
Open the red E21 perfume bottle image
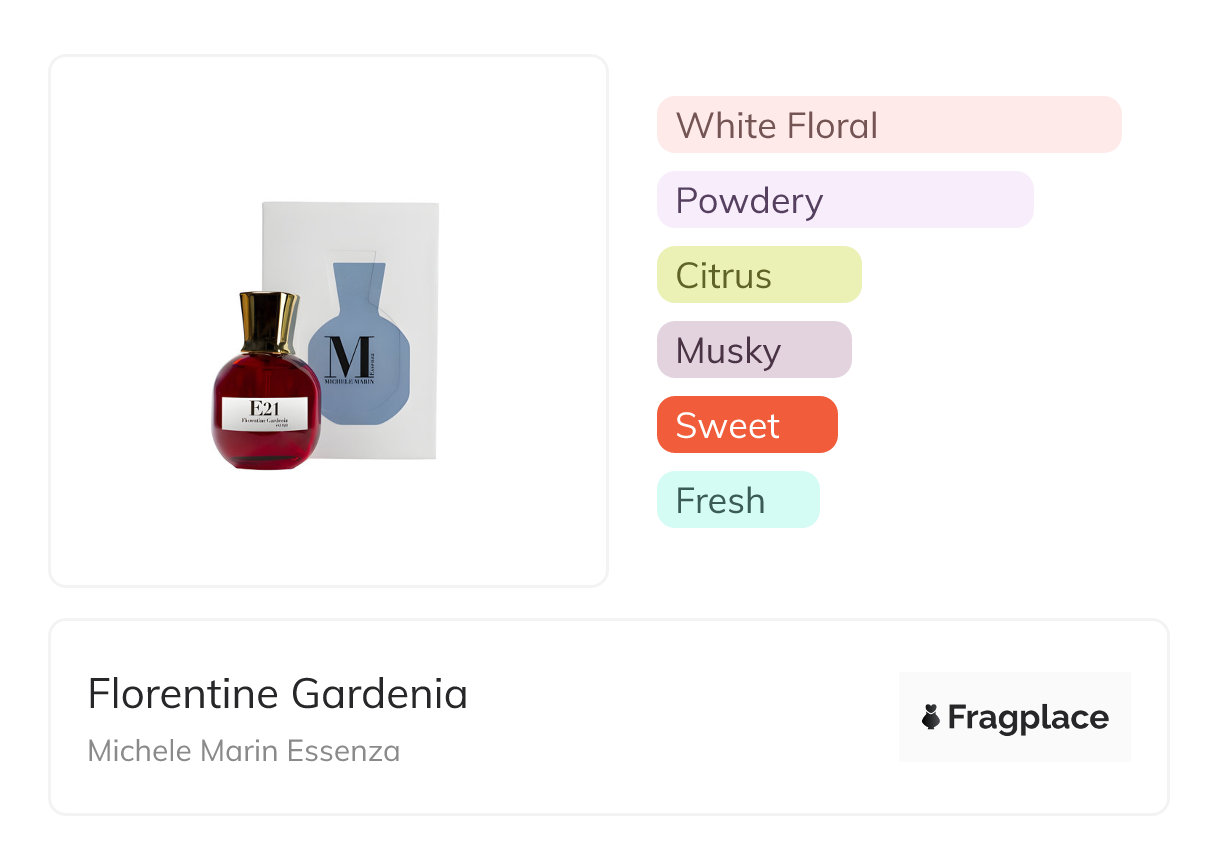(x=266, y=382)
